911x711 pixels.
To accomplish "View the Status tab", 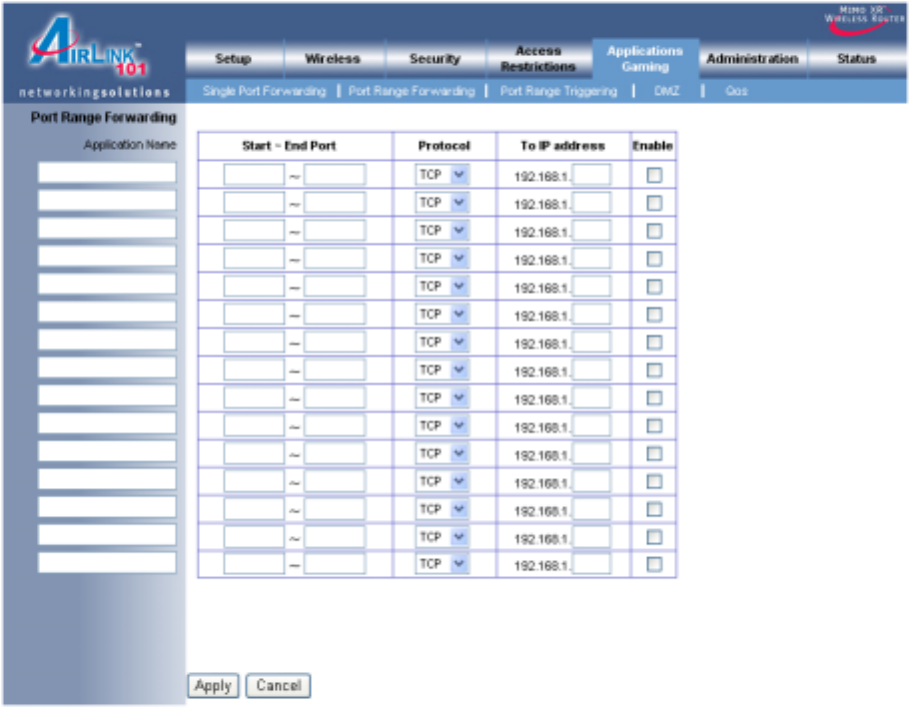I will 856,59.
